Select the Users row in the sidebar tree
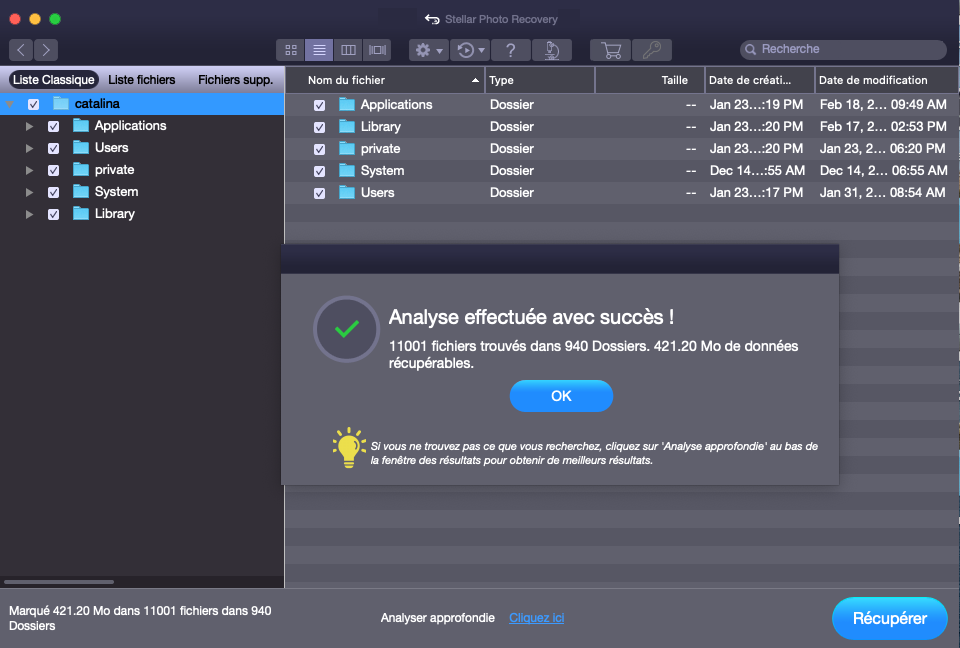Viewport: 960px width, 648px height. [142, 148]
